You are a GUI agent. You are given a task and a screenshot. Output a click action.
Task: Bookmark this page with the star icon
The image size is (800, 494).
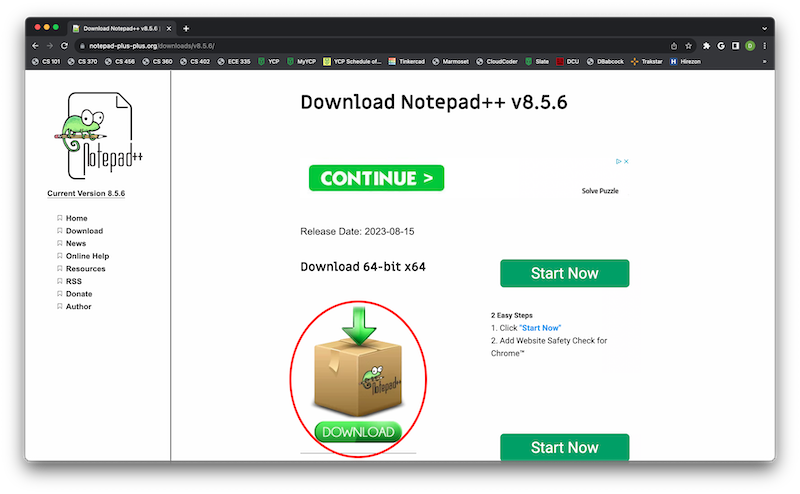(x=688, y=46)
